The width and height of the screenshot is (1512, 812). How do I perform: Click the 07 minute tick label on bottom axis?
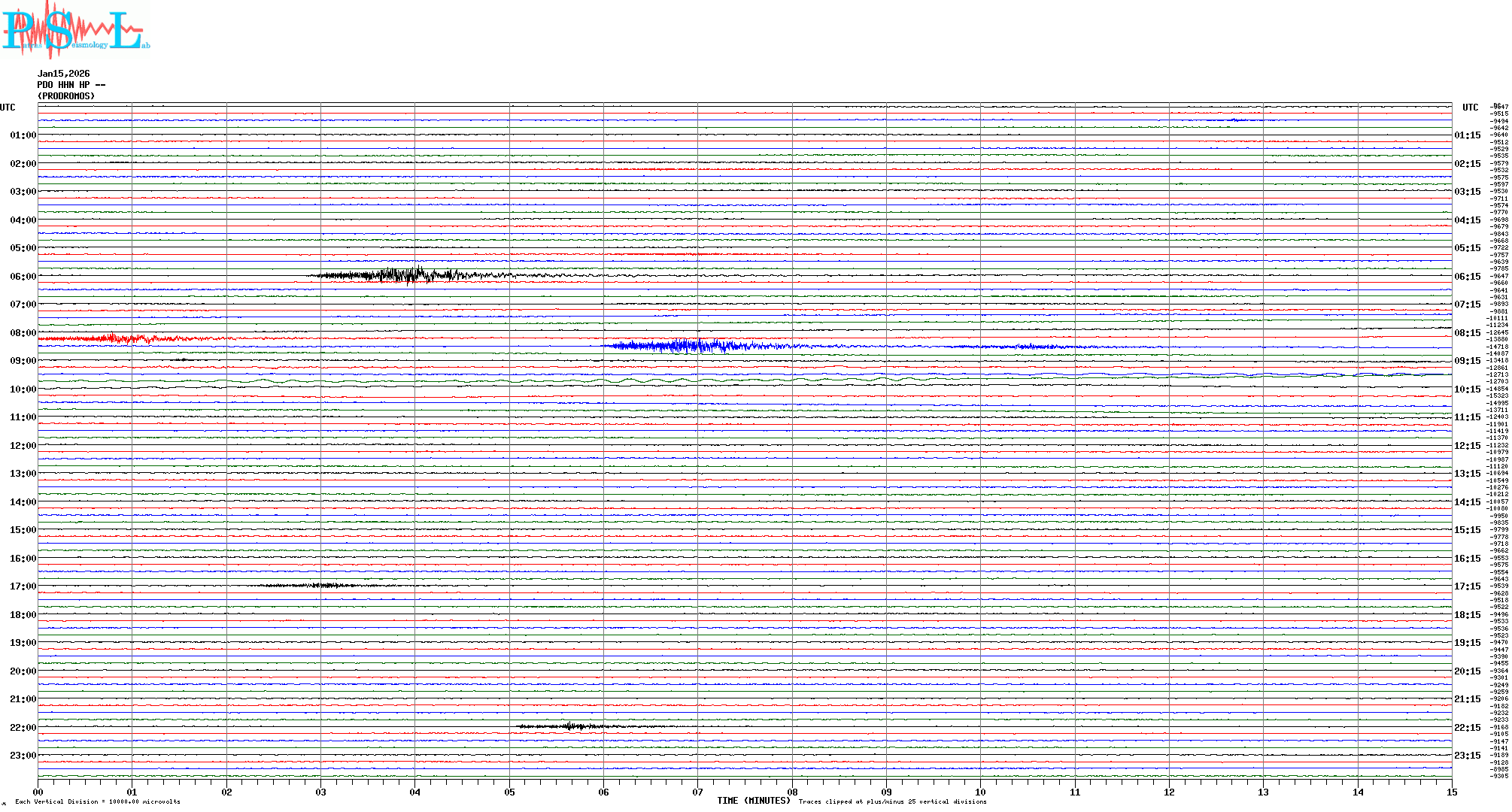click(x=698, y=792)
